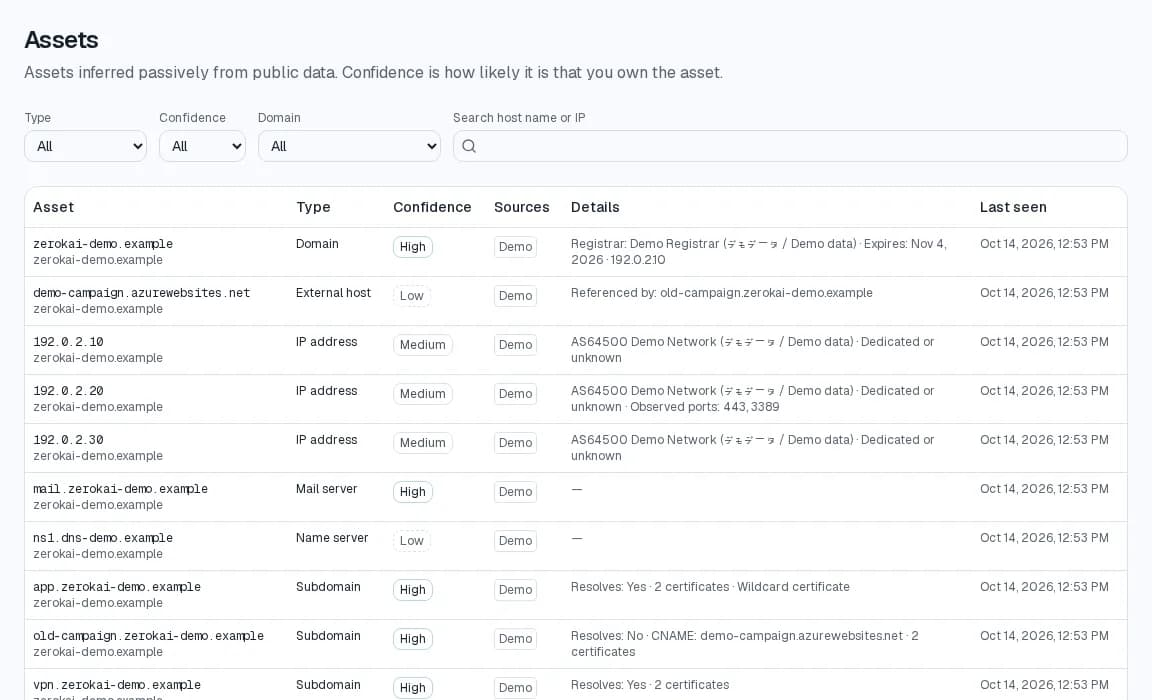
Task: Open vpn.zerokai-demo.example asset
Action: tap(117, 685)
